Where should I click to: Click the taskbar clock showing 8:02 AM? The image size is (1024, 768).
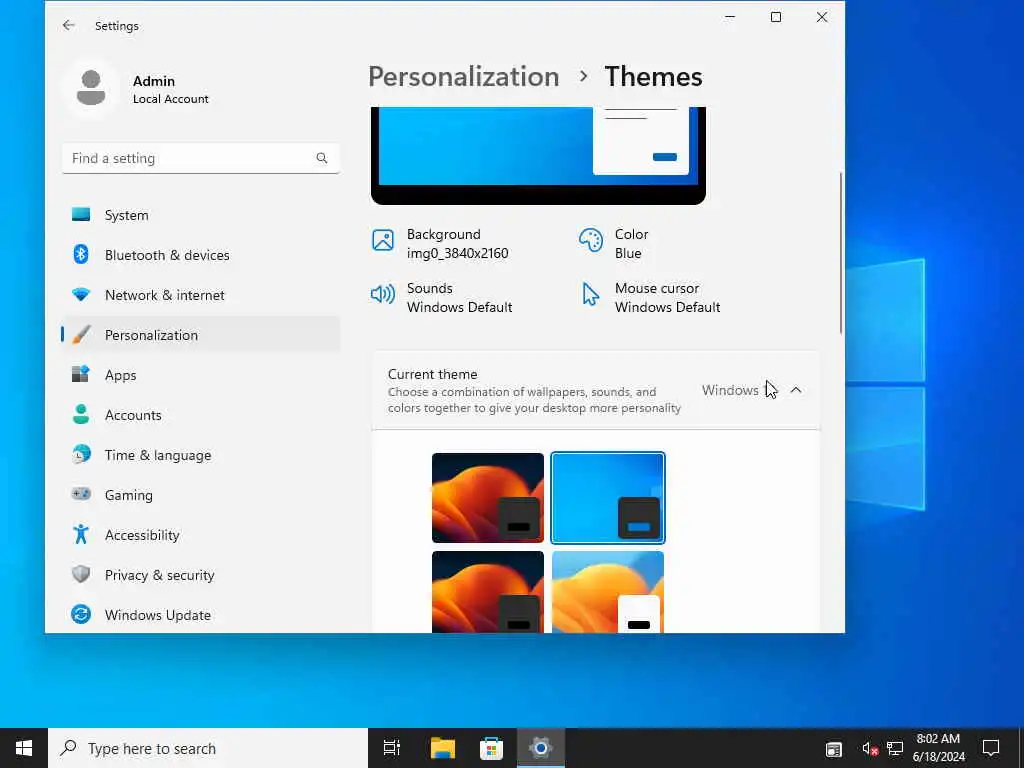click(x=938, y=748)
